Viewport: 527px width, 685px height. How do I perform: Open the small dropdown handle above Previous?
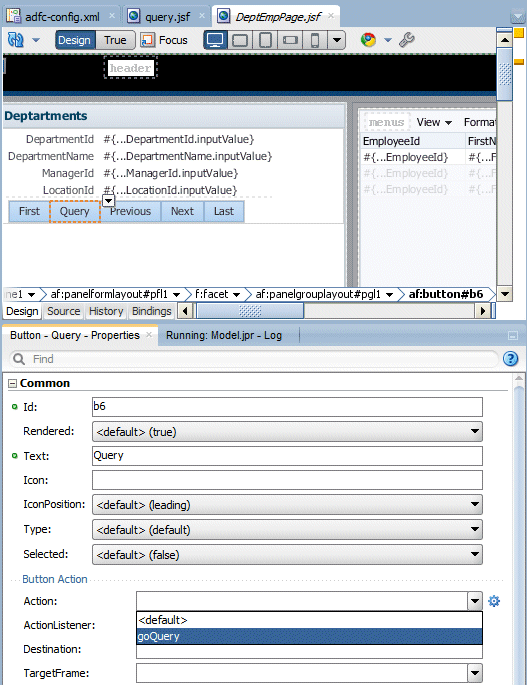click(108, 201)
